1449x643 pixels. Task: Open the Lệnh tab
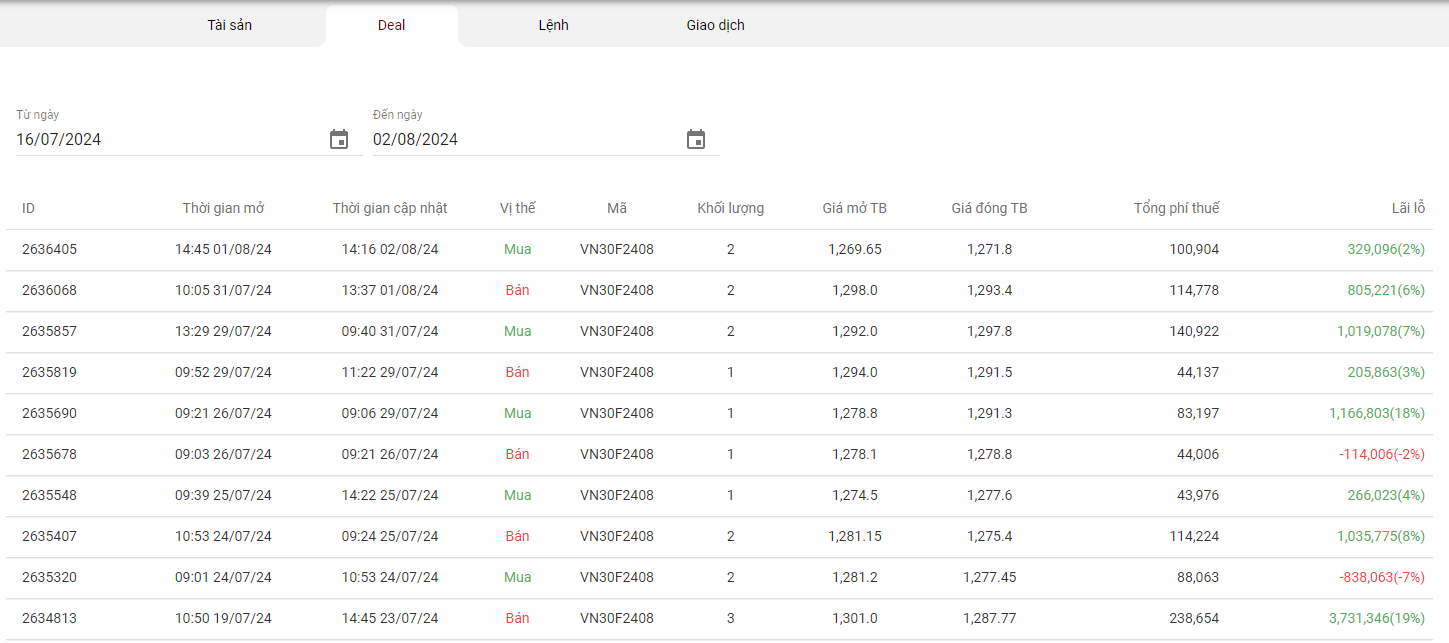click(x=553, y=25)
